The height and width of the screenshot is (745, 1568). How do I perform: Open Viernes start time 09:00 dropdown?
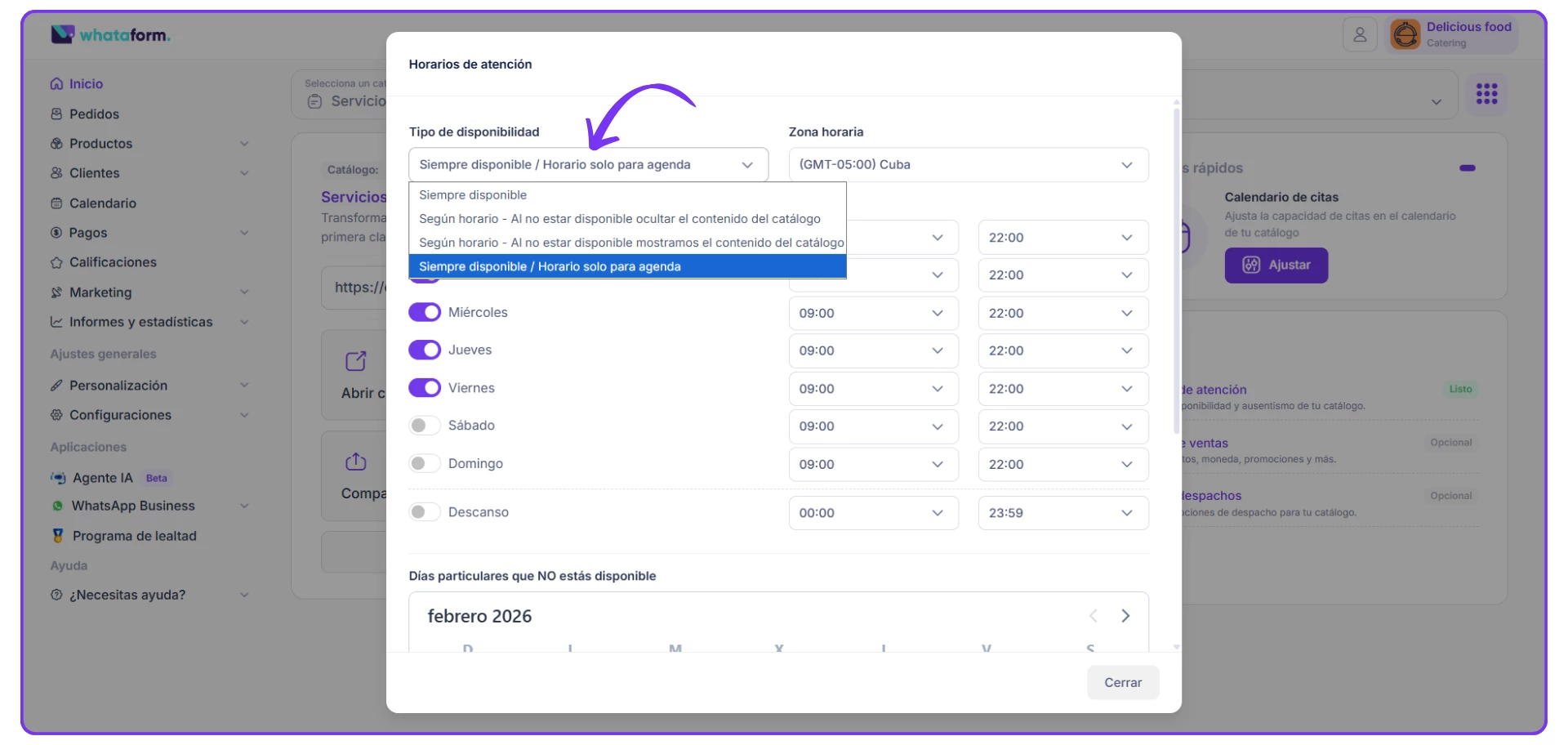[872, 389]
